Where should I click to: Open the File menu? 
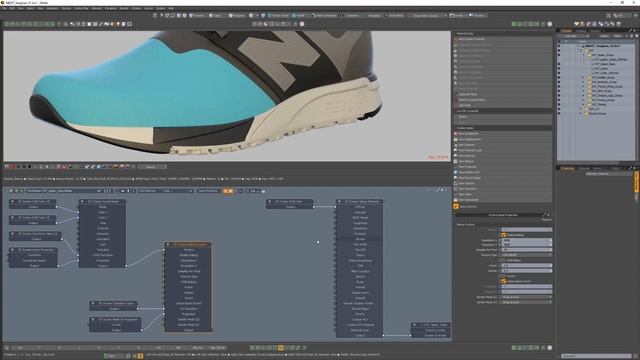4,8
